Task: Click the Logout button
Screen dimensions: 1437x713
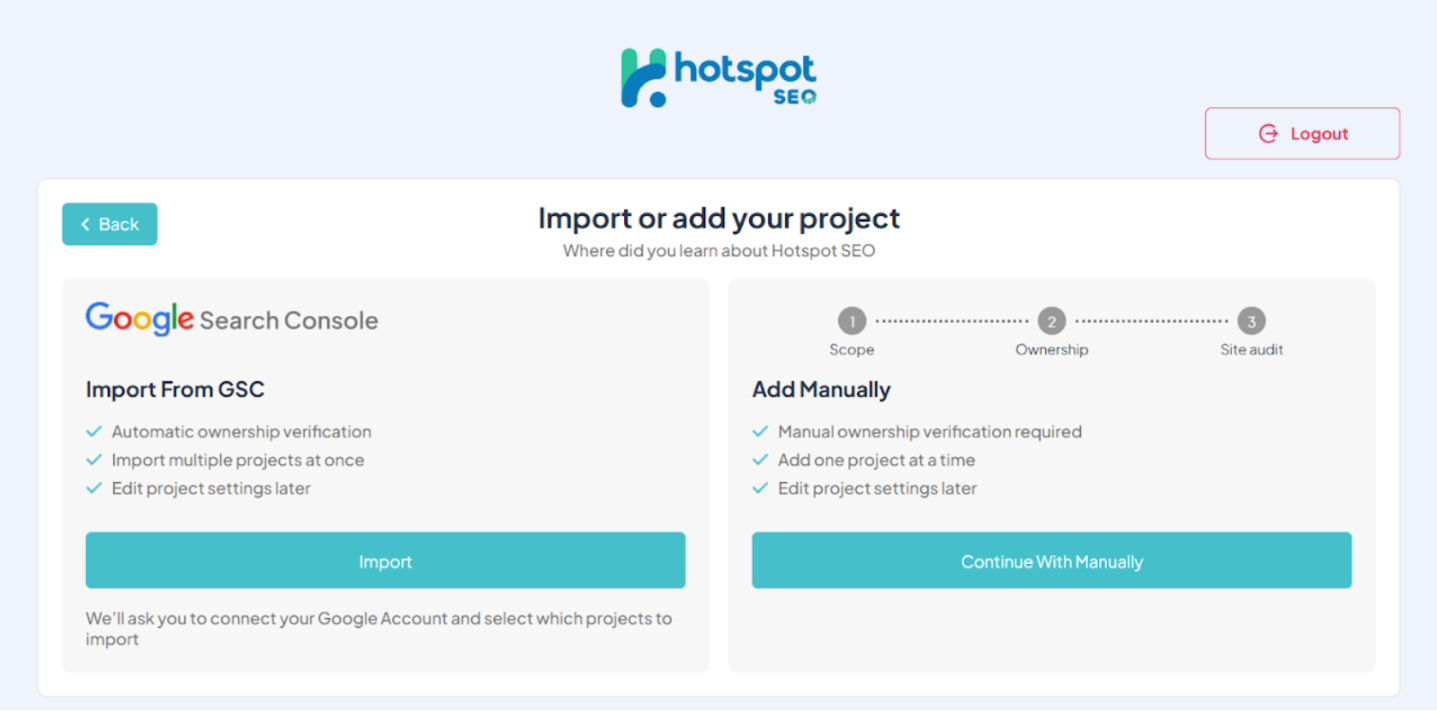Action: pos(1302,134)
